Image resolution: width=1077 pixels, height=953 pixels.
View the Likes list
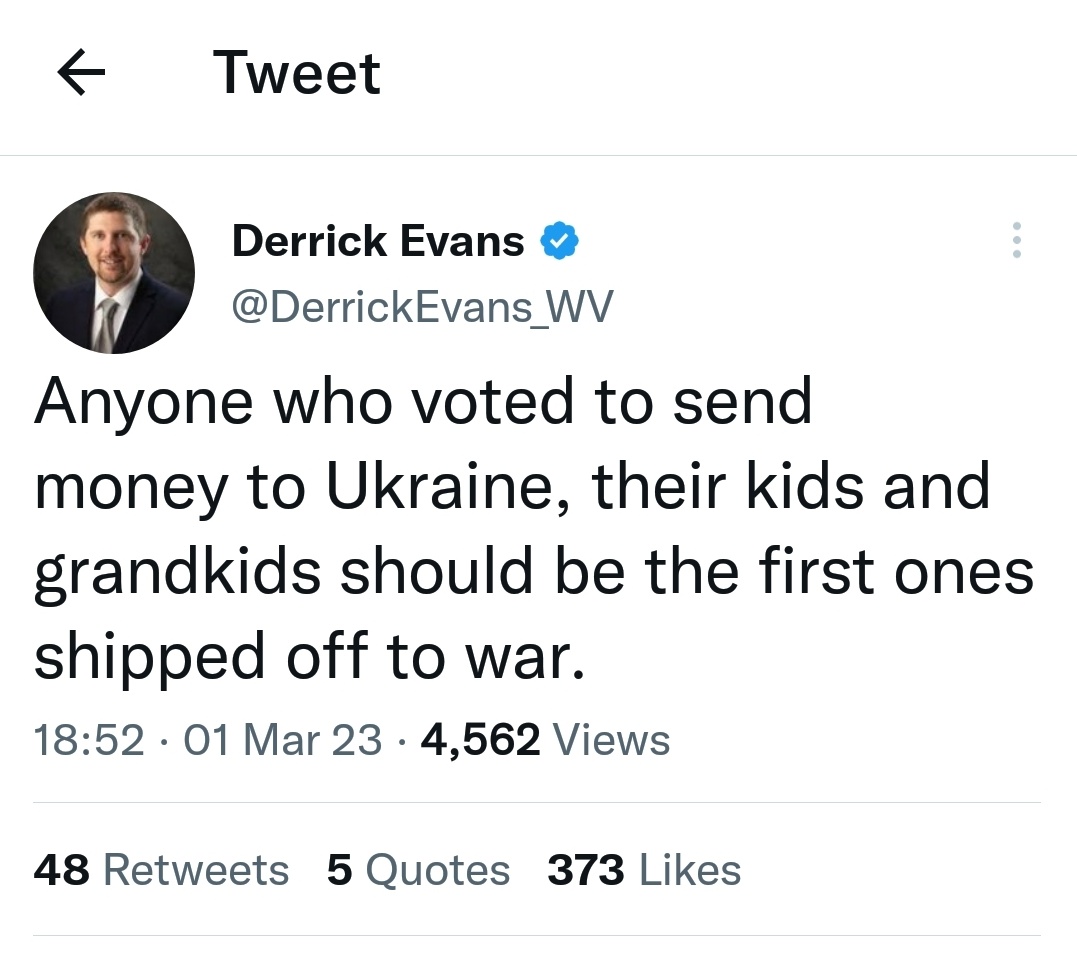[644, 869]
